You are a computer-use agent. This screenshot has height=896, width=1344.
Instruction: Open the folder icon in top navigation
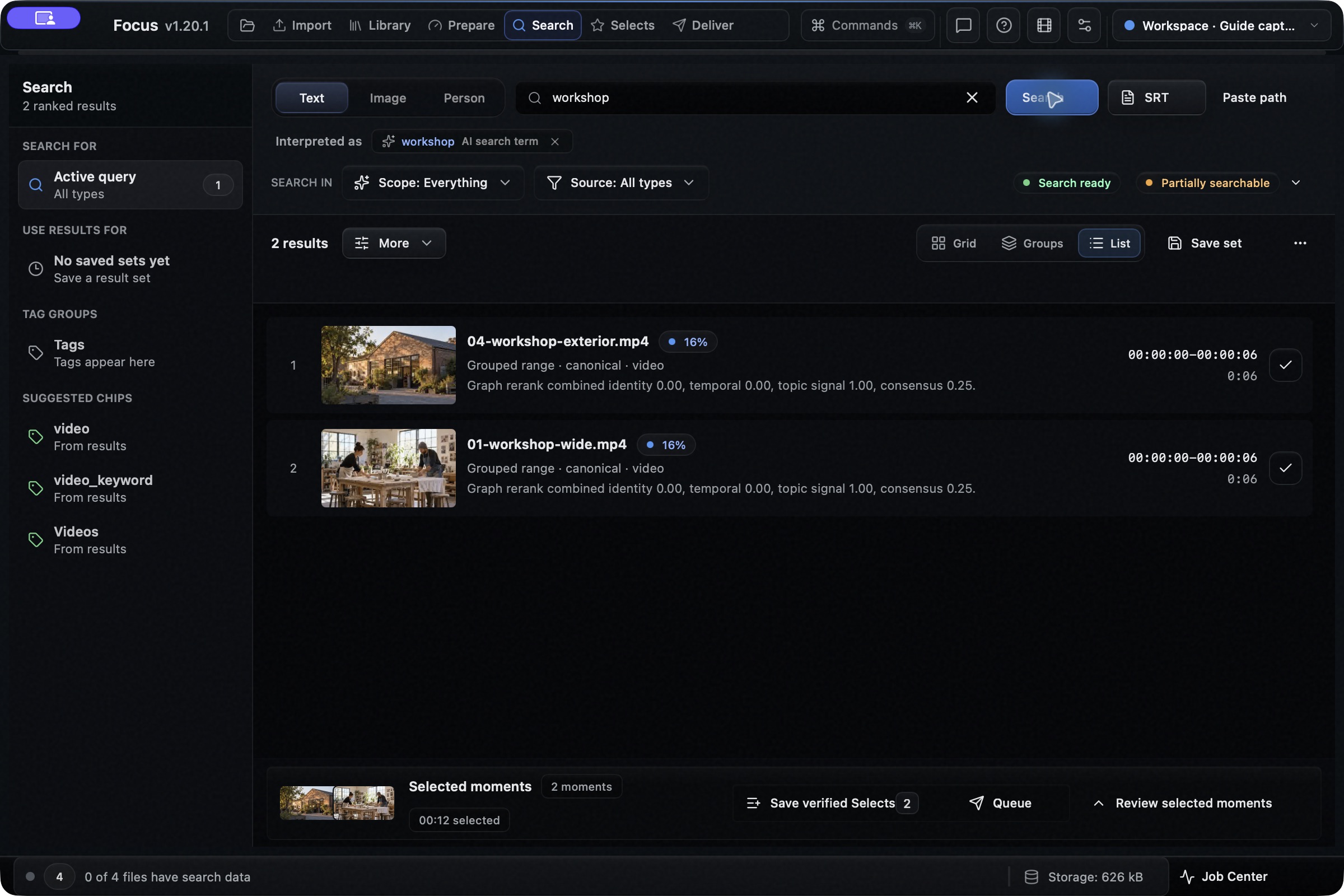point(247,25)
